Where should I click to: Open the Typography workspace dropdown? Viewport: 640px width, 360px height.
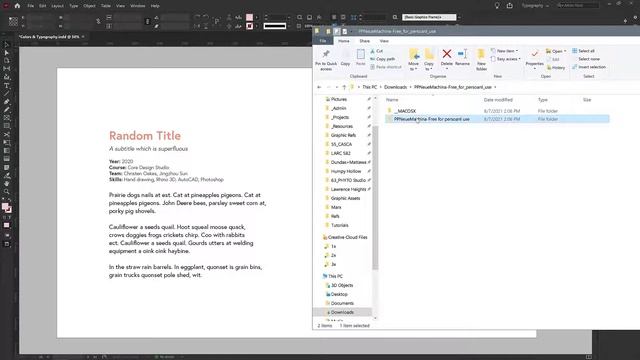coord(535,6)
